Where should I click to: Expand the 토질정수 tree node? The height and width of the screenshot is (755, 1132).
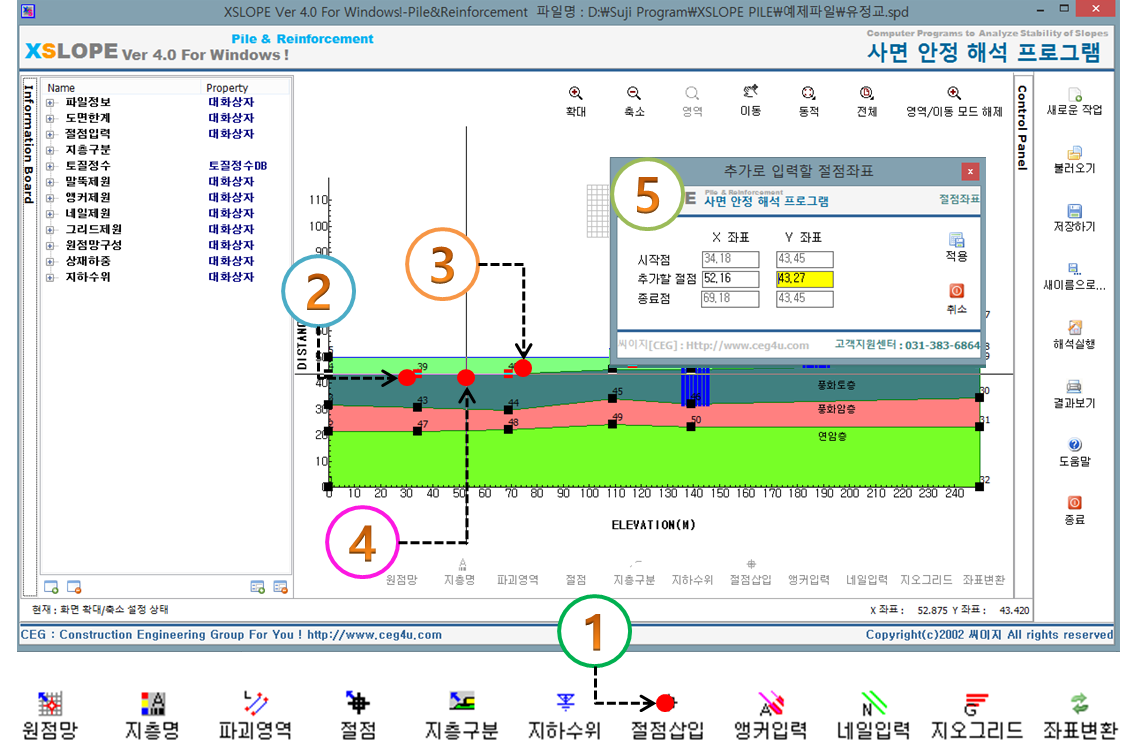pyautogui.click(x=50, y=166)
